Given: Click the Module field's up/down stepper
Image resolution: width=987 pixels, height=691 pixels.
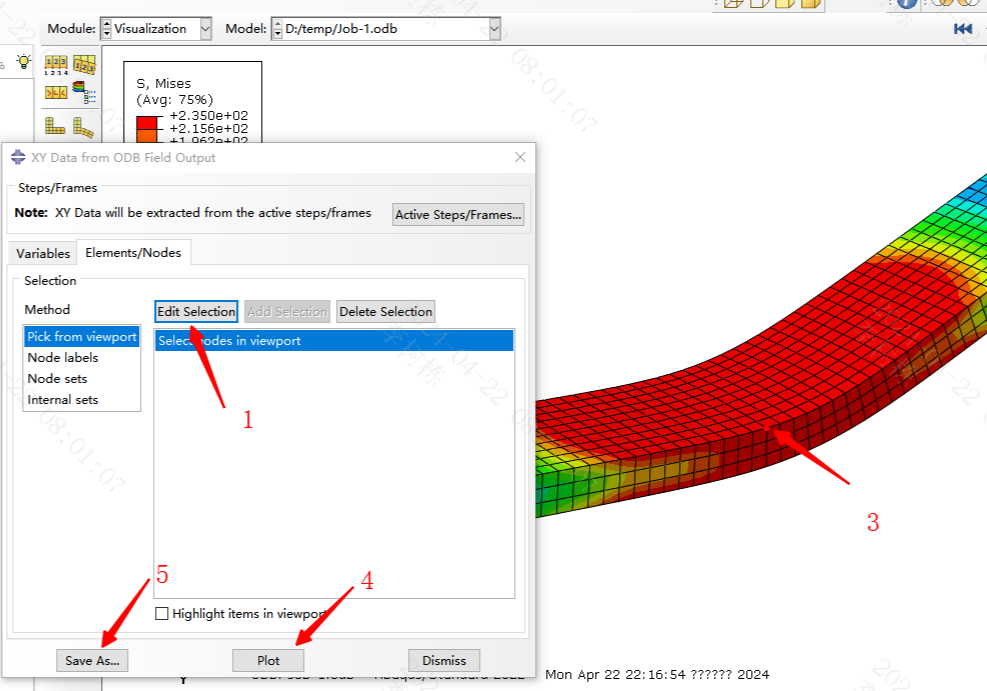Looking at the screenshot, I should point(106,29).
